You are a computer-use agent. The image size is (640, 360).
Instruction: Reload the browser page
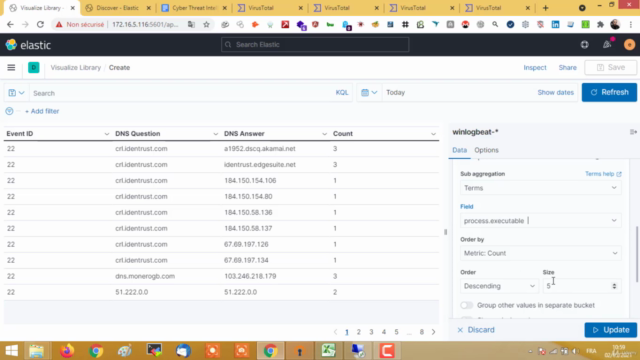tap(40, 24)
